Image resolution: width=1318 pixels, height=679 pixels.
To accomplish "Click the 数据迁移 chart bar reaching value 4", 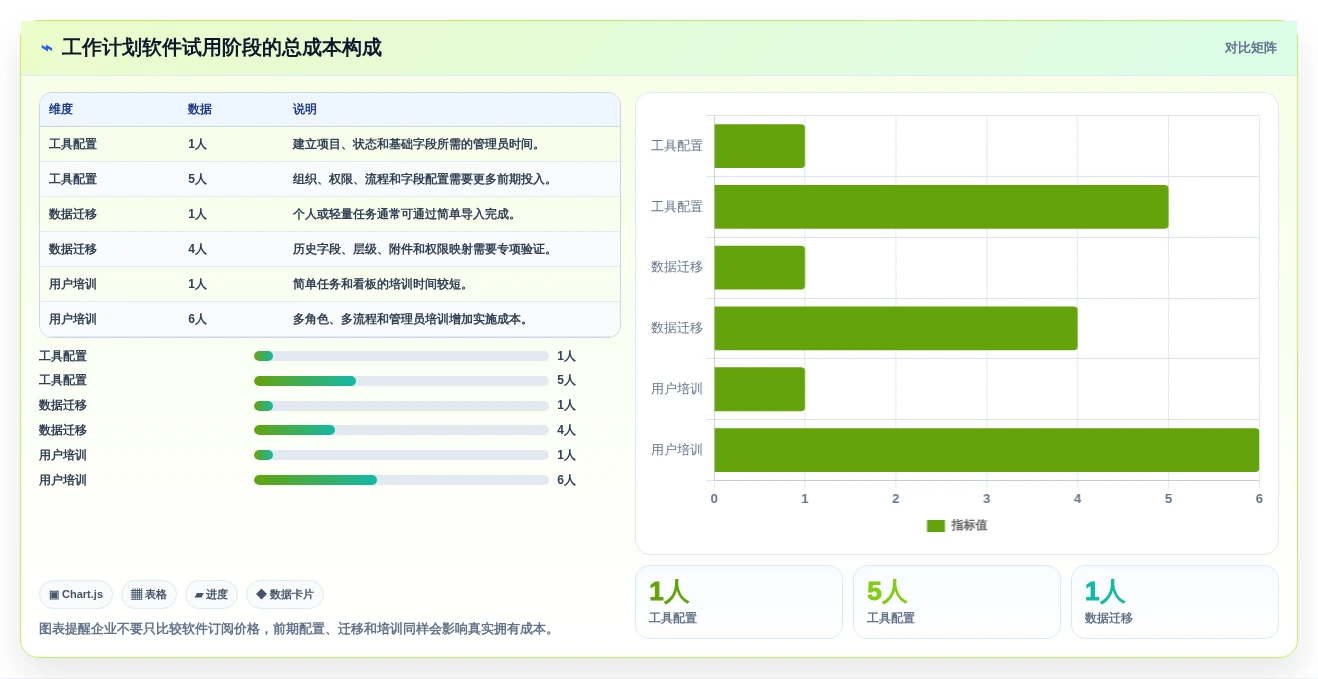I will click(x=896, y=328).
